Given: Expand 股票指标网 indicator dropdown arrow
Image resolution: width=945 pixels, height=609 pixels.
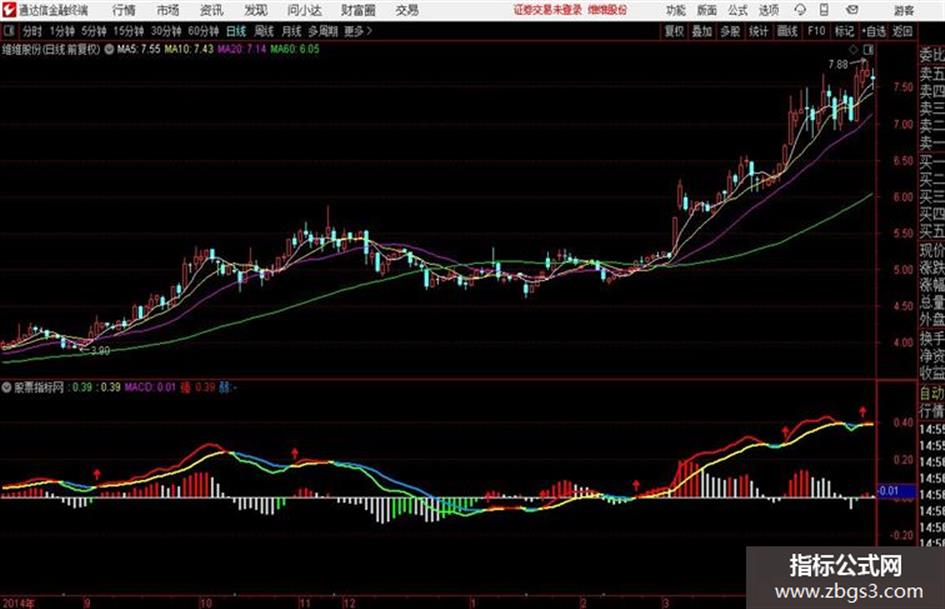Looking at the screenshot, I should pyautogui.click(x=7, y=387).
